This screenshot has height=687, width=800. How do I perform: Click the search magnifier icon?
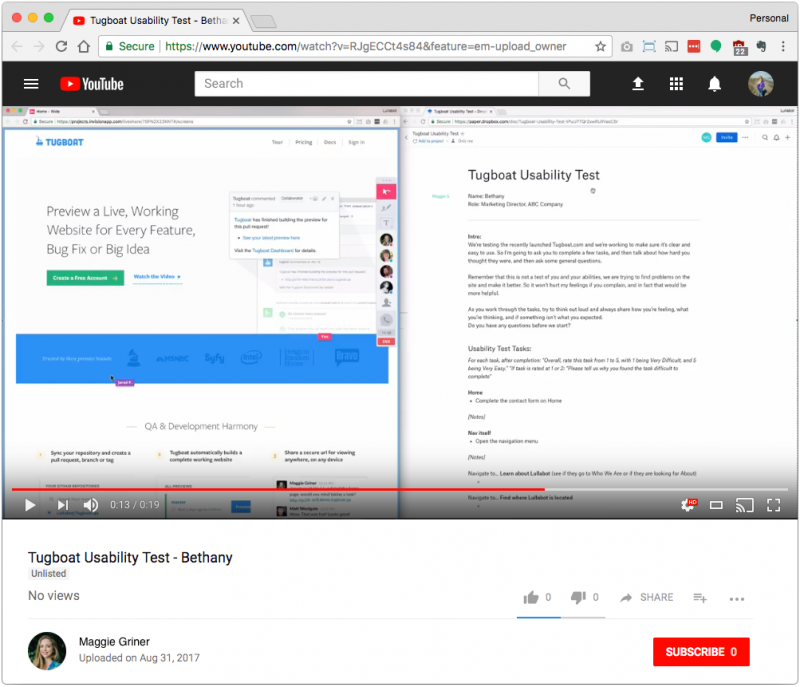point(565,84)
